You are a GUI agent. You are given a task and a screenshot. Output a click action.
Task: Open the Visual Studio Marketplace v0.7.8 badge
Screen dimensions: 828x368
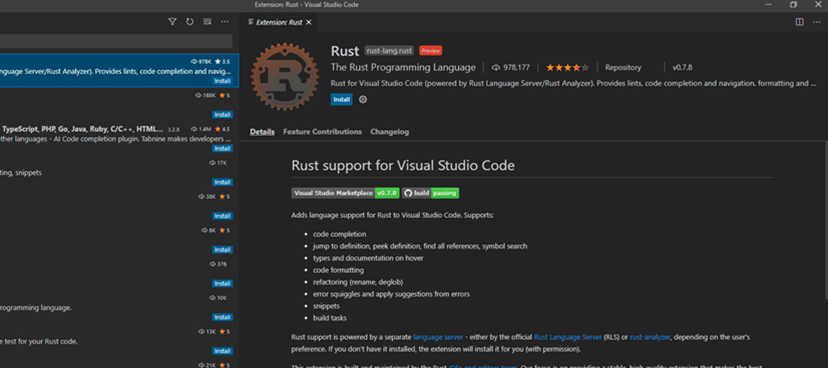click(345, 193)
